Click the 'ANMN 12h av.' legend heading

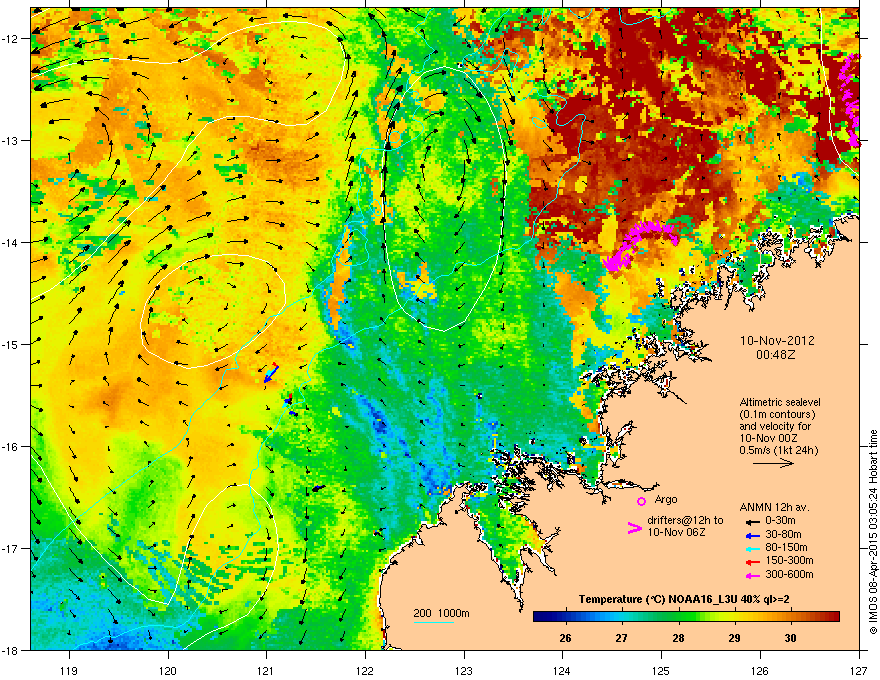click(774, 507)
